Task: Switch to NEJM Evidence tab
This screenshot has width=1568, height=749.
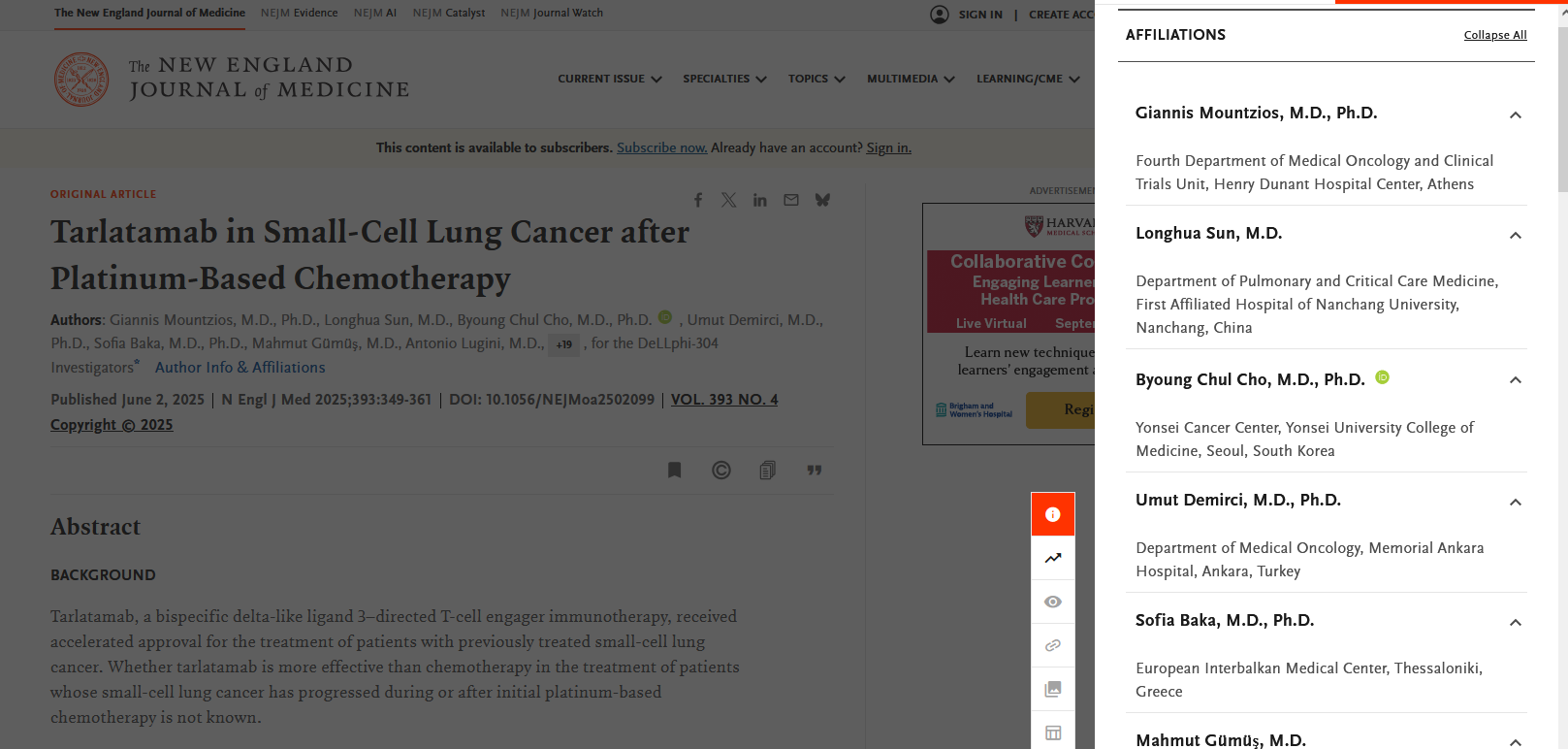Action: 299,14
